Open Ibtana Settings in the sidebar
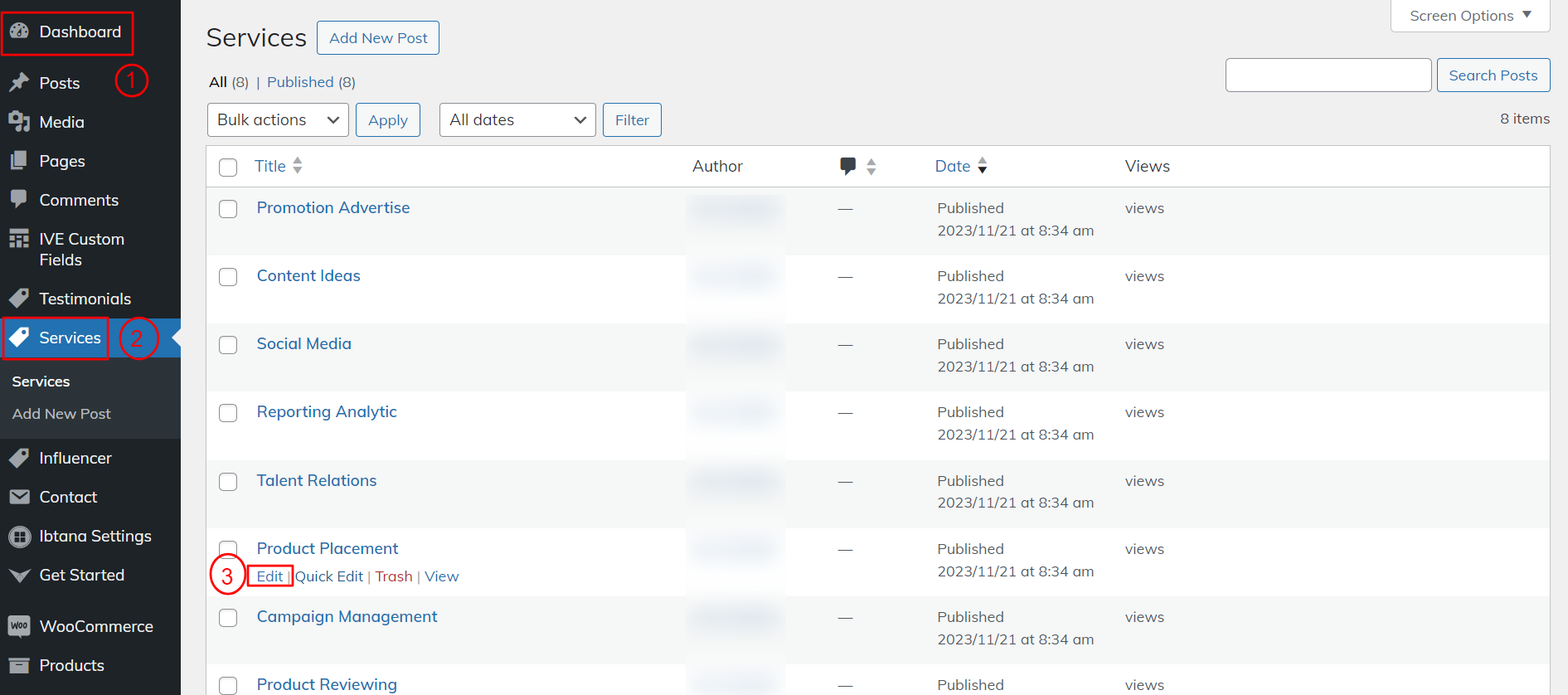The image size is (1568, 695). (x=95, y=536)
